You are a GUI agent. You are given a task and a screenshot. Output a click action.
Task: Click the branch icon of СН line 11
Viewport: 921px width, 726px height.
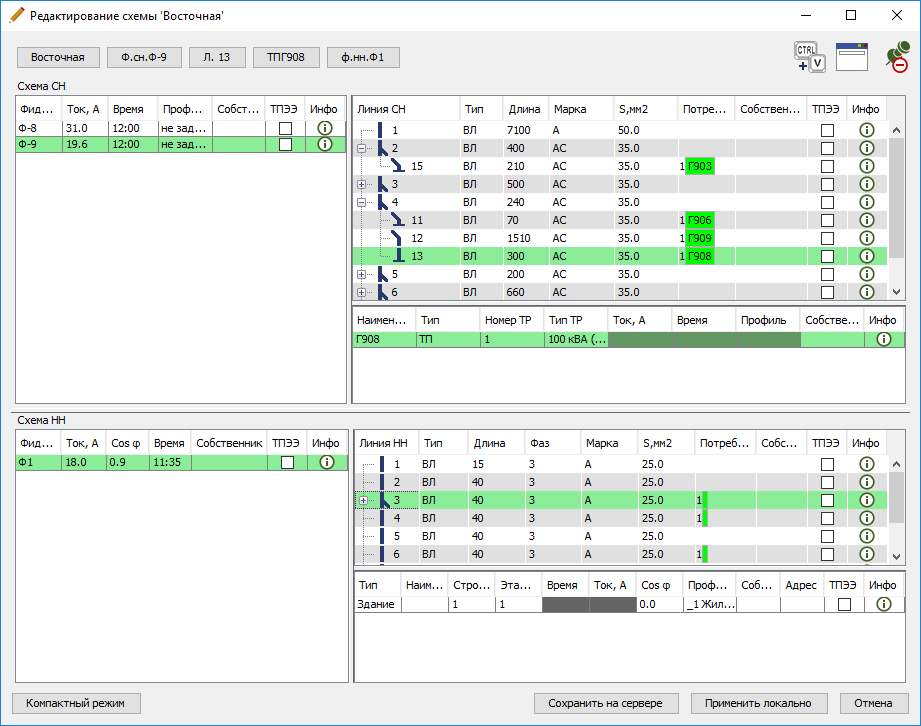(x=398, y=220)
